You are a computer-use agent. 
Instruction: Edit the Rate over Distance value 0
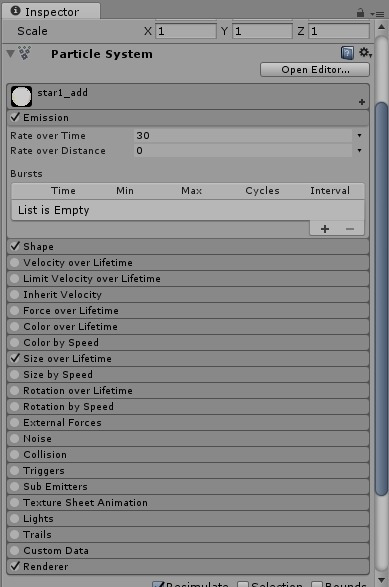point(243,150)
